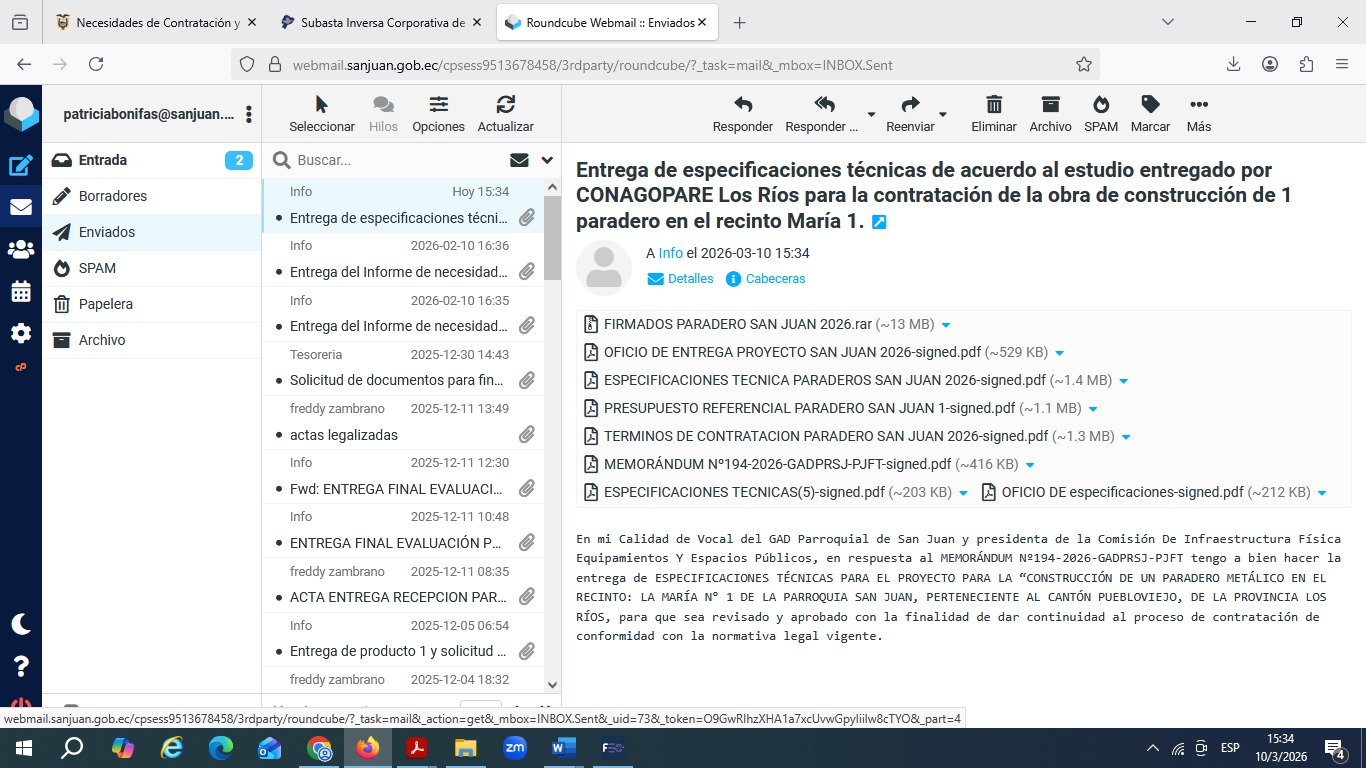Delete message with Eliminar trash icon
Viewport: 1366px width, 768px height.
(993, 105)
